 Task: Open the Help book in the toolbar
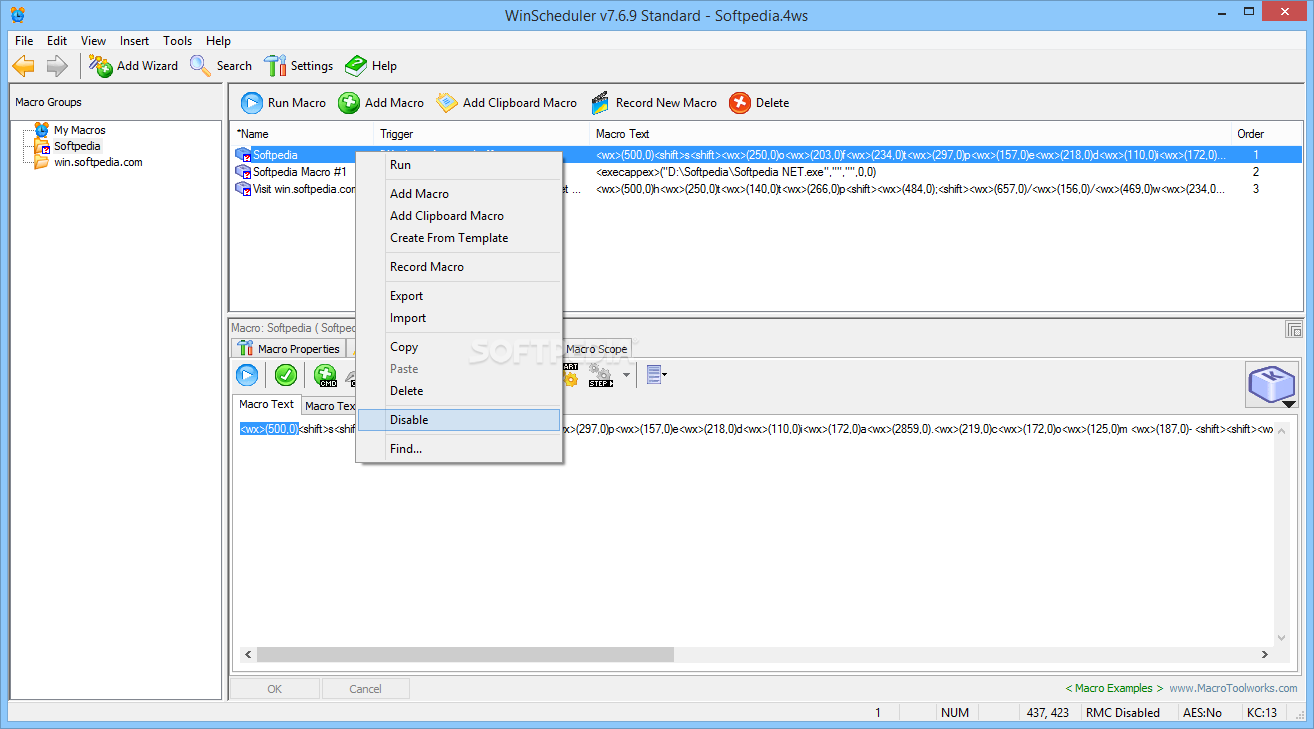click(x=371, y=66)
